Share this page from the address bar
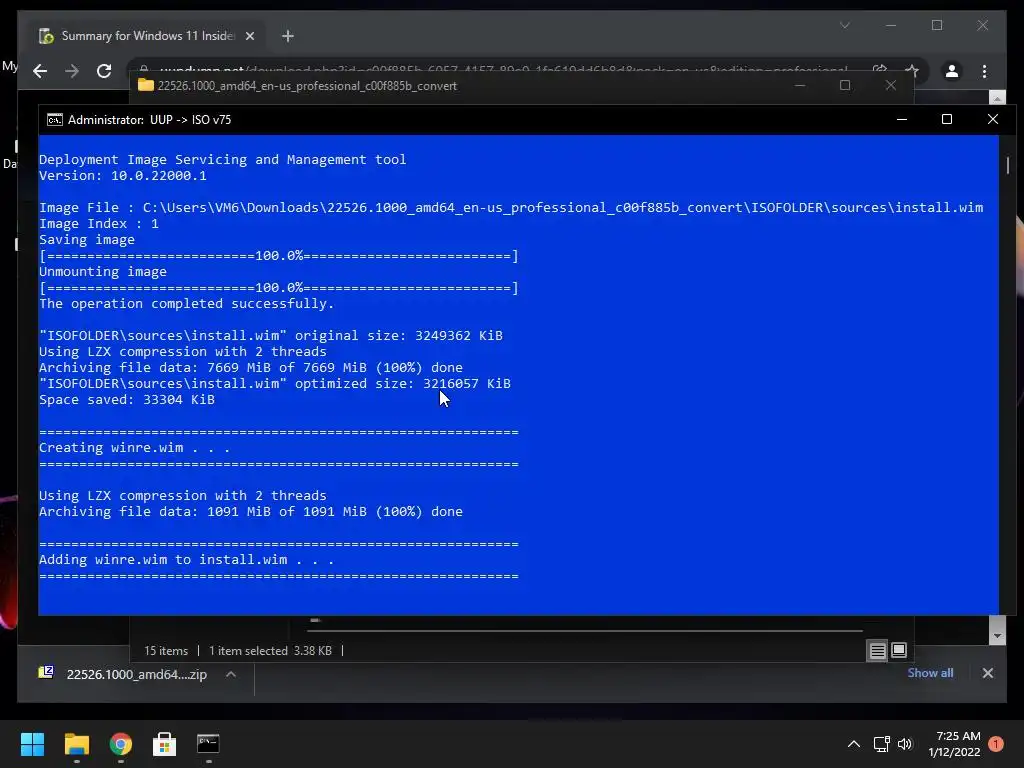 (879, 71)
